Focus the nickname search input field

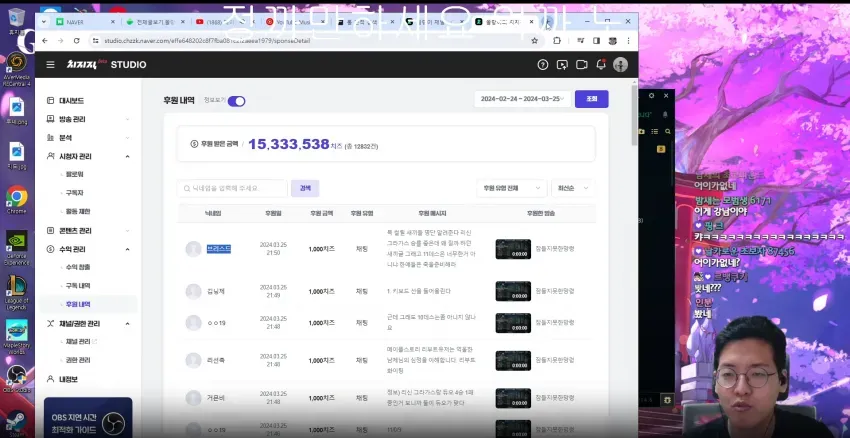[232, 188]
